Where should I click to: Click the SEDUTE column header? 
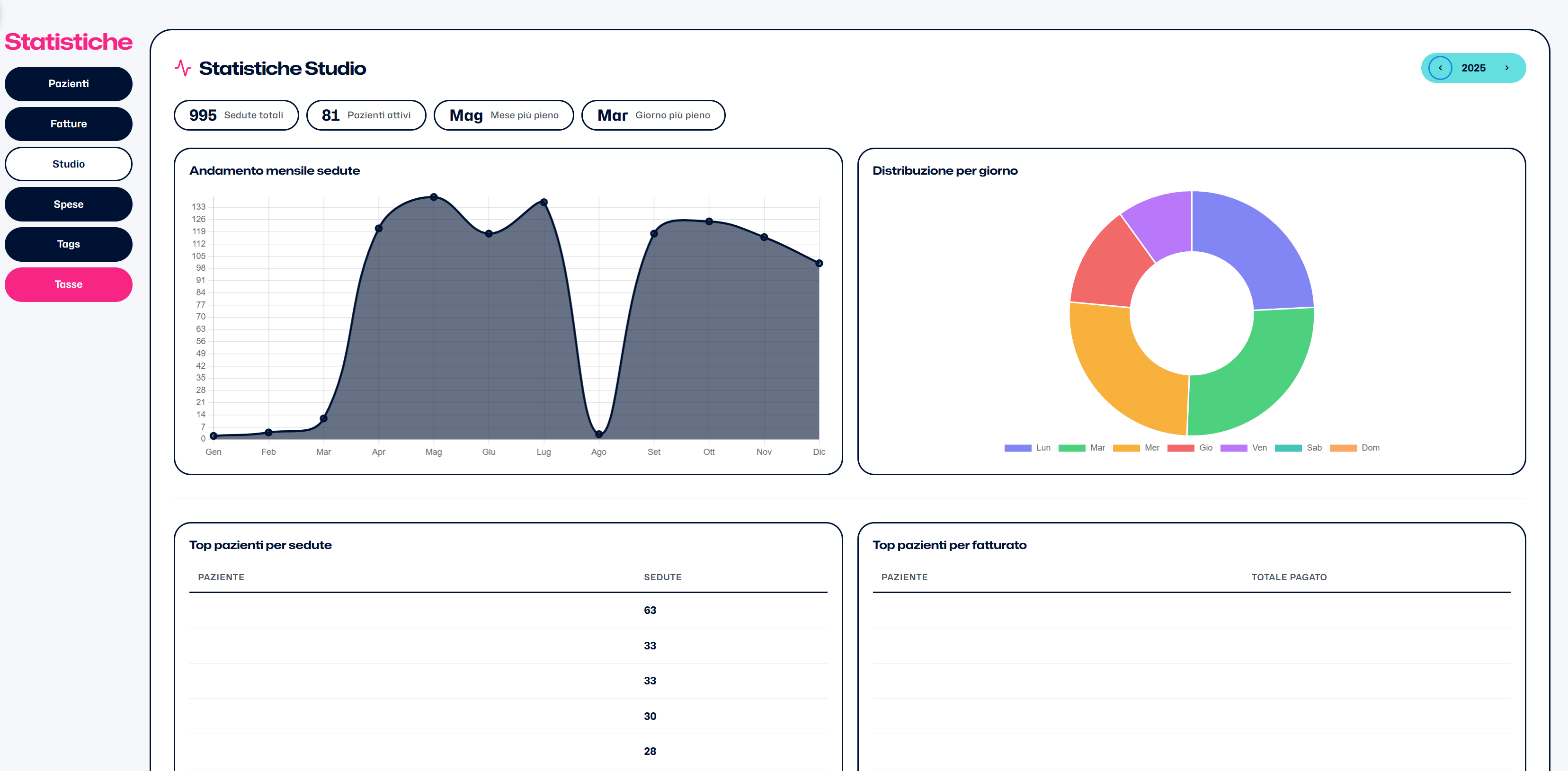662,577
